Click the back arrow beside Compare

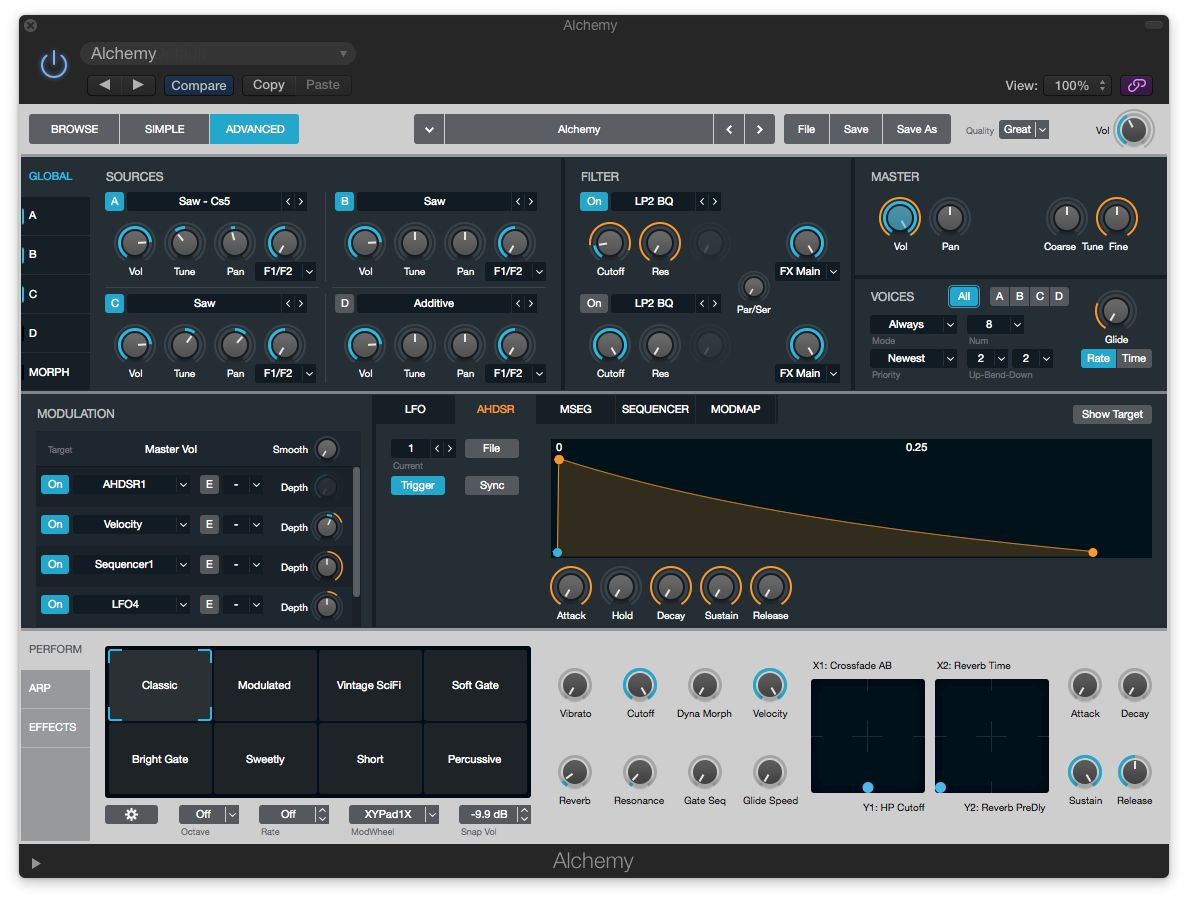(x=104, y=85)
